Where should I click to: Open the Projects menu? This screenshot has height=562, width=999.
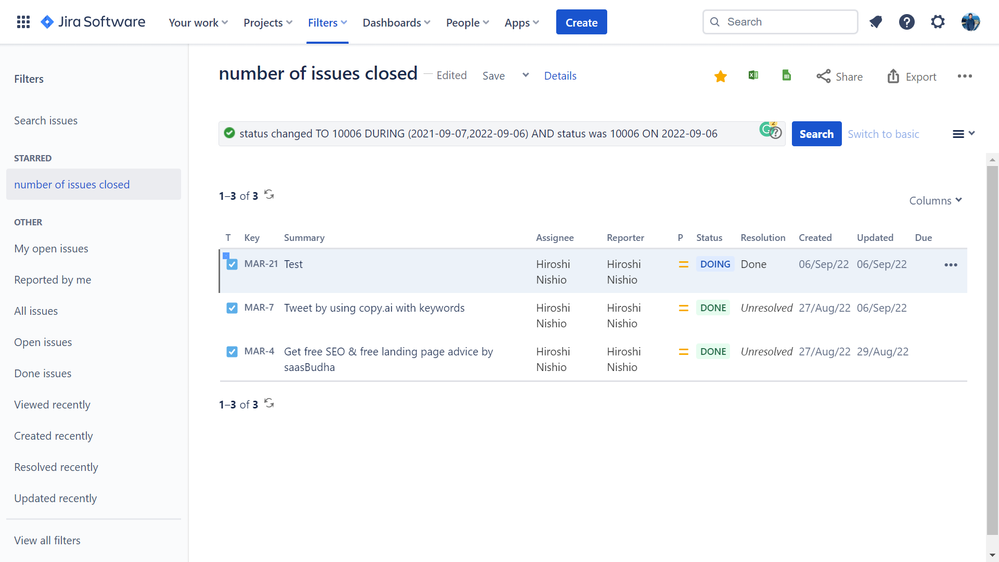(268, 22)
